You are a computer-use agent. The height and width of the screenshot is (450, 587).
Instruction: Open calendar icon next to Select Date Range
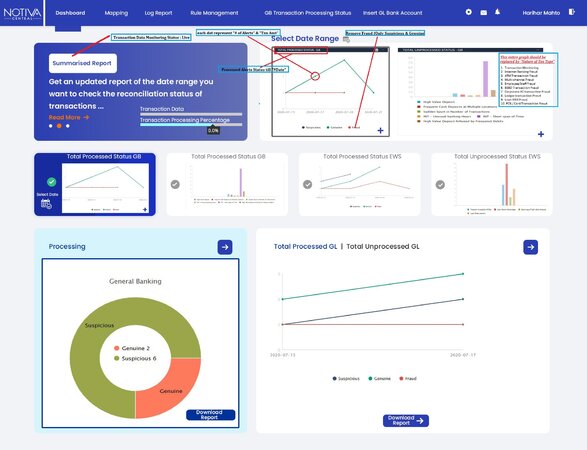(x=346, y=39)
